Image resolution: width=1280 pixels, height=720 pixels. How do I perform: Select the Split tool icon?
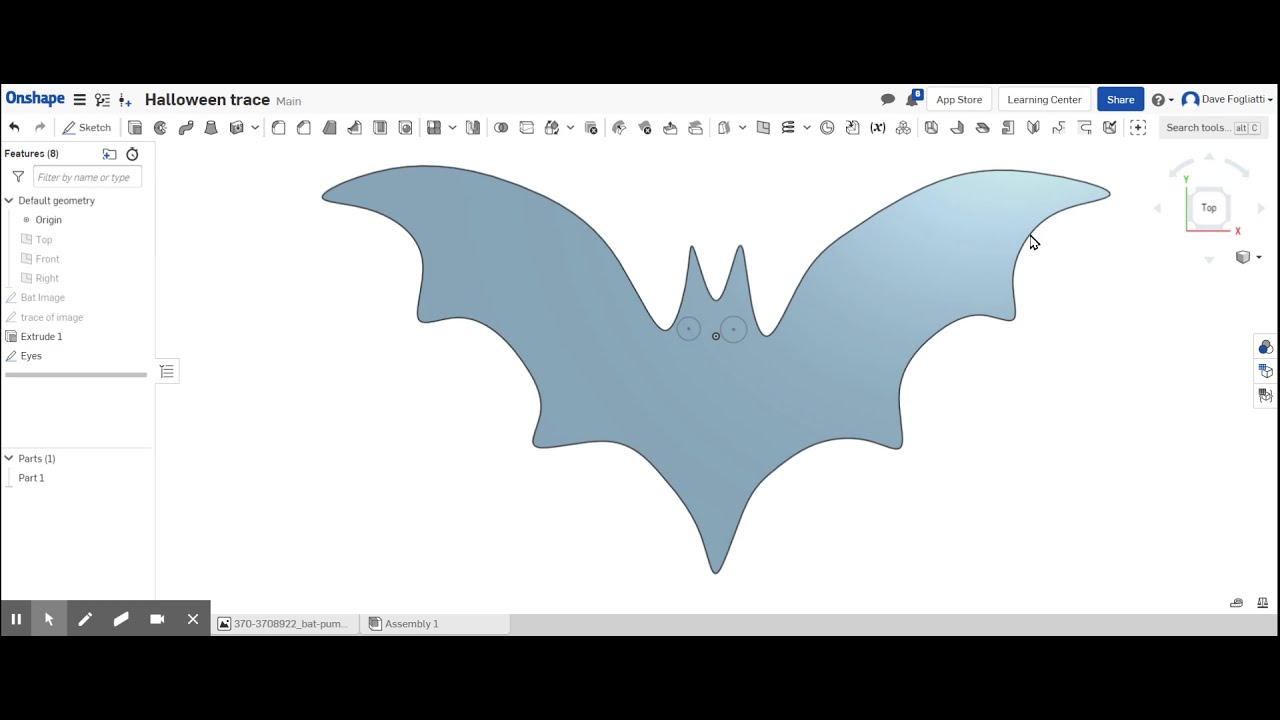(526, 128)
